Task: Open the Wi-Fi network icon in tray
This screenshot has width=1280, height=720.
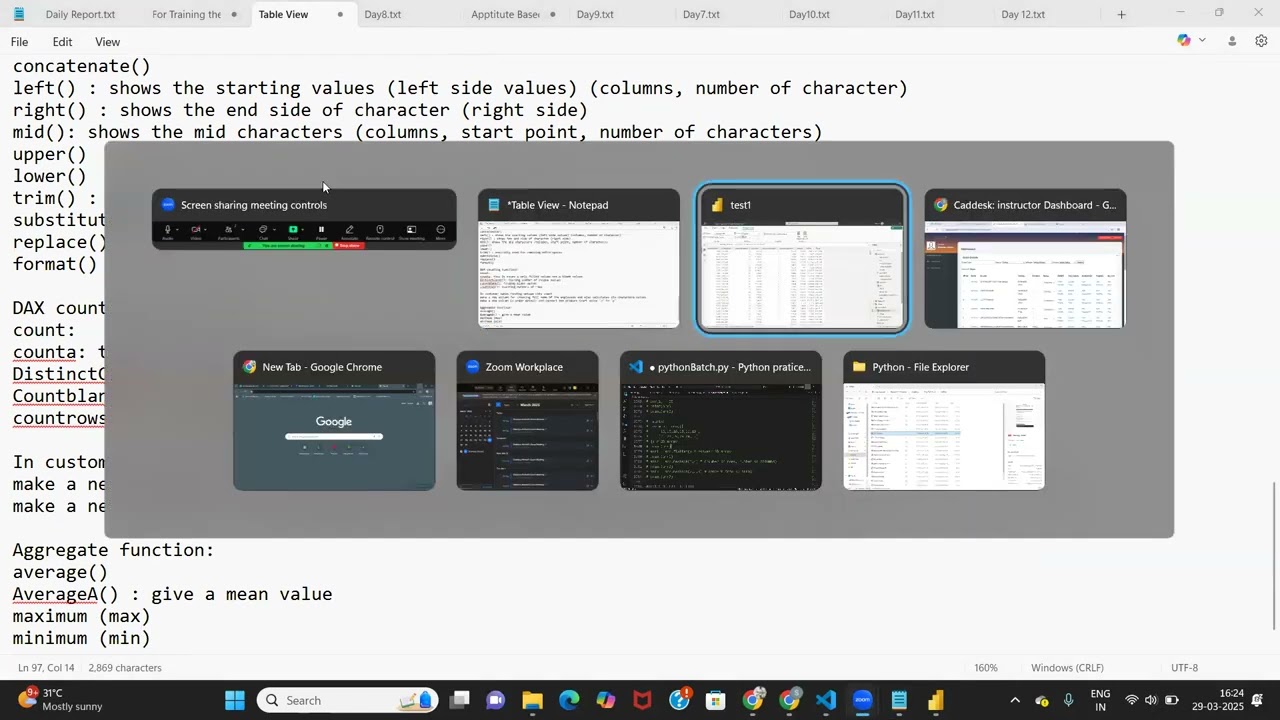Action: [1132, 700]
